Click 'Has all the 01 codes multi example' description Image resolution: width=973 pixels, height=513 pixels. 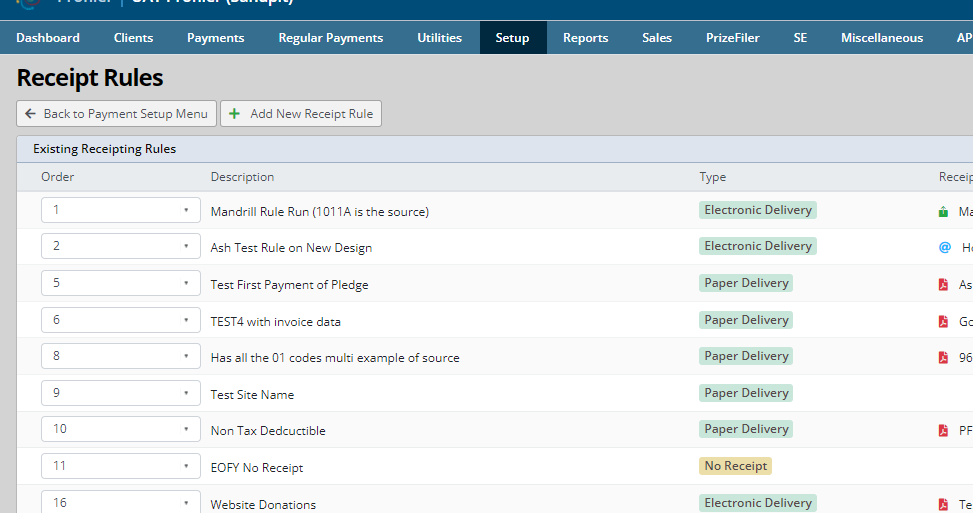tap(335, 358)
